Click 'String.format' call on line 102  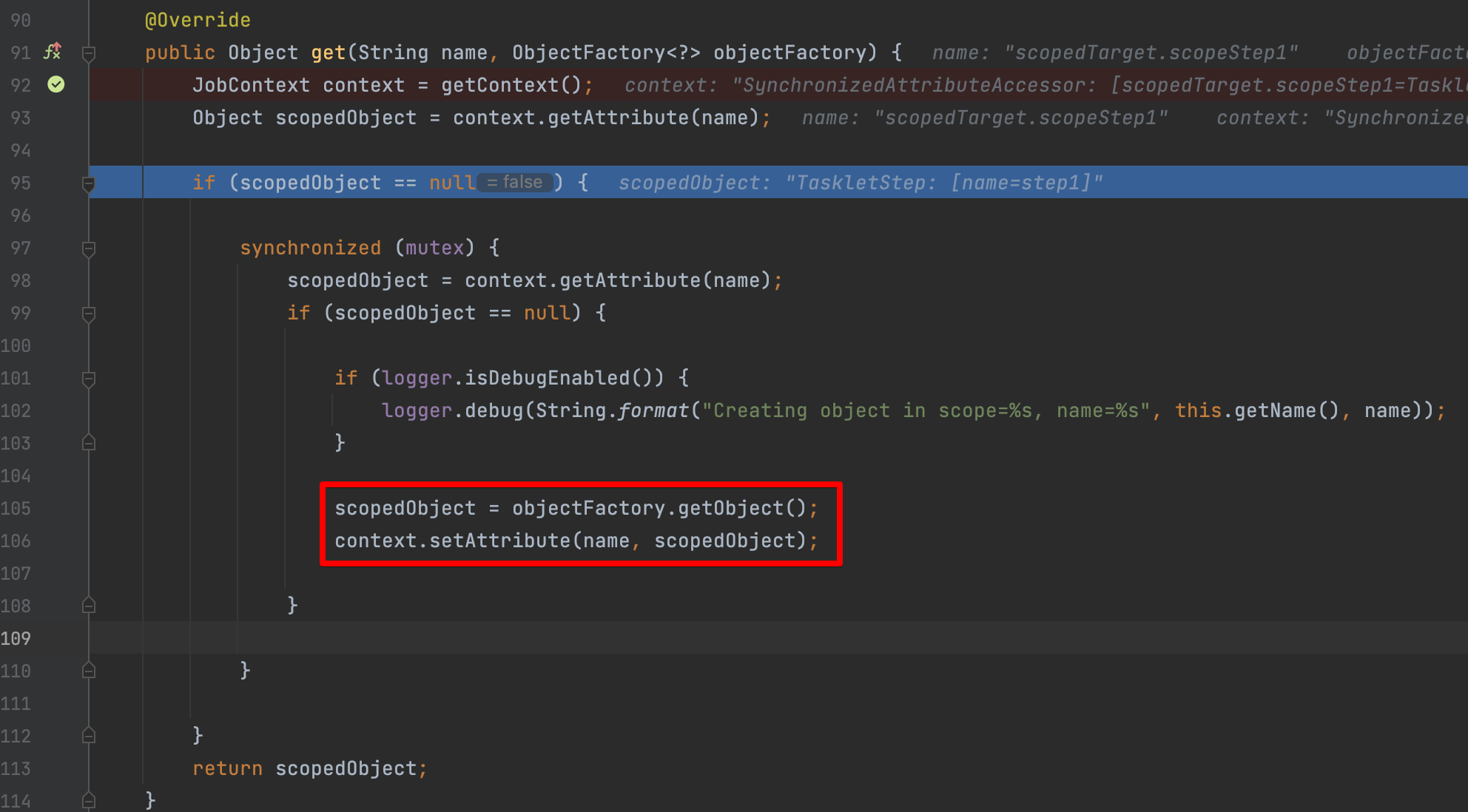point(612,410)
